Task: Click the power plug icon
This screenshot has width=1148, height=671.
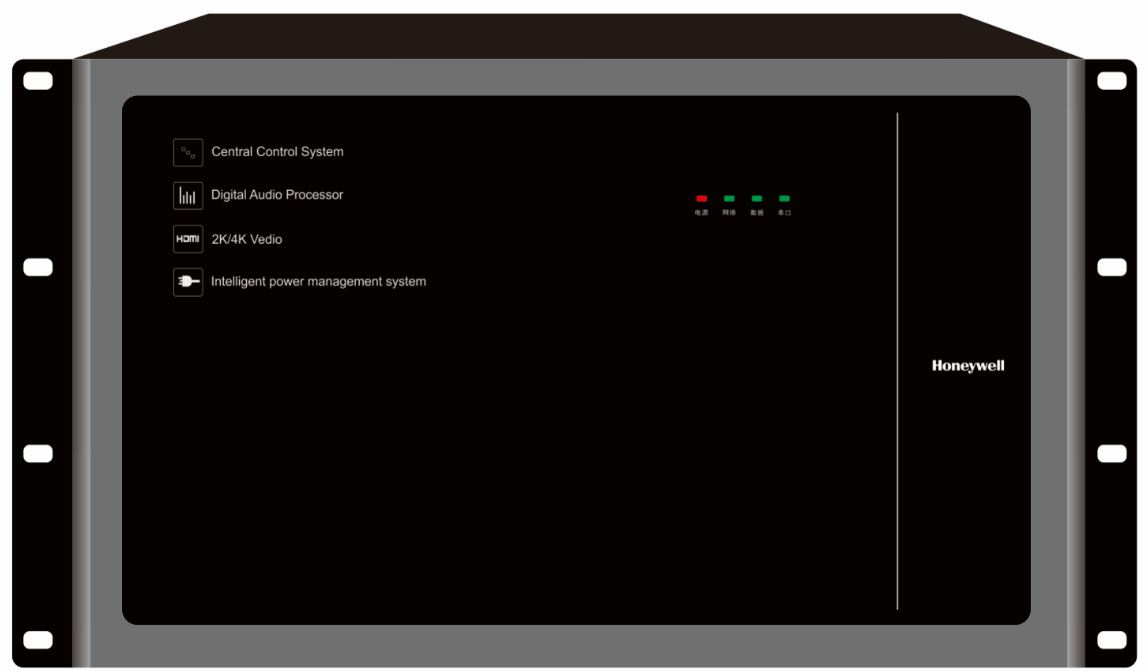Action: (188, 283)
